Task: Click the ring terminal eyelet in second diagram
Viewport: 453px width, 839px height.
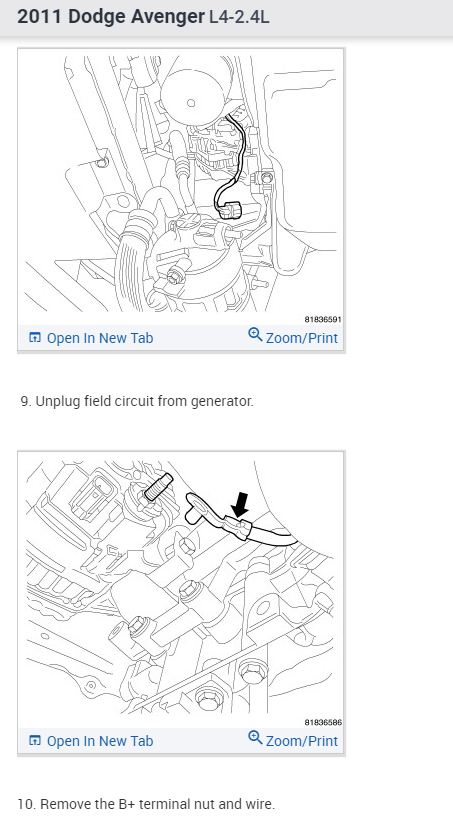Action: point(198,507)
